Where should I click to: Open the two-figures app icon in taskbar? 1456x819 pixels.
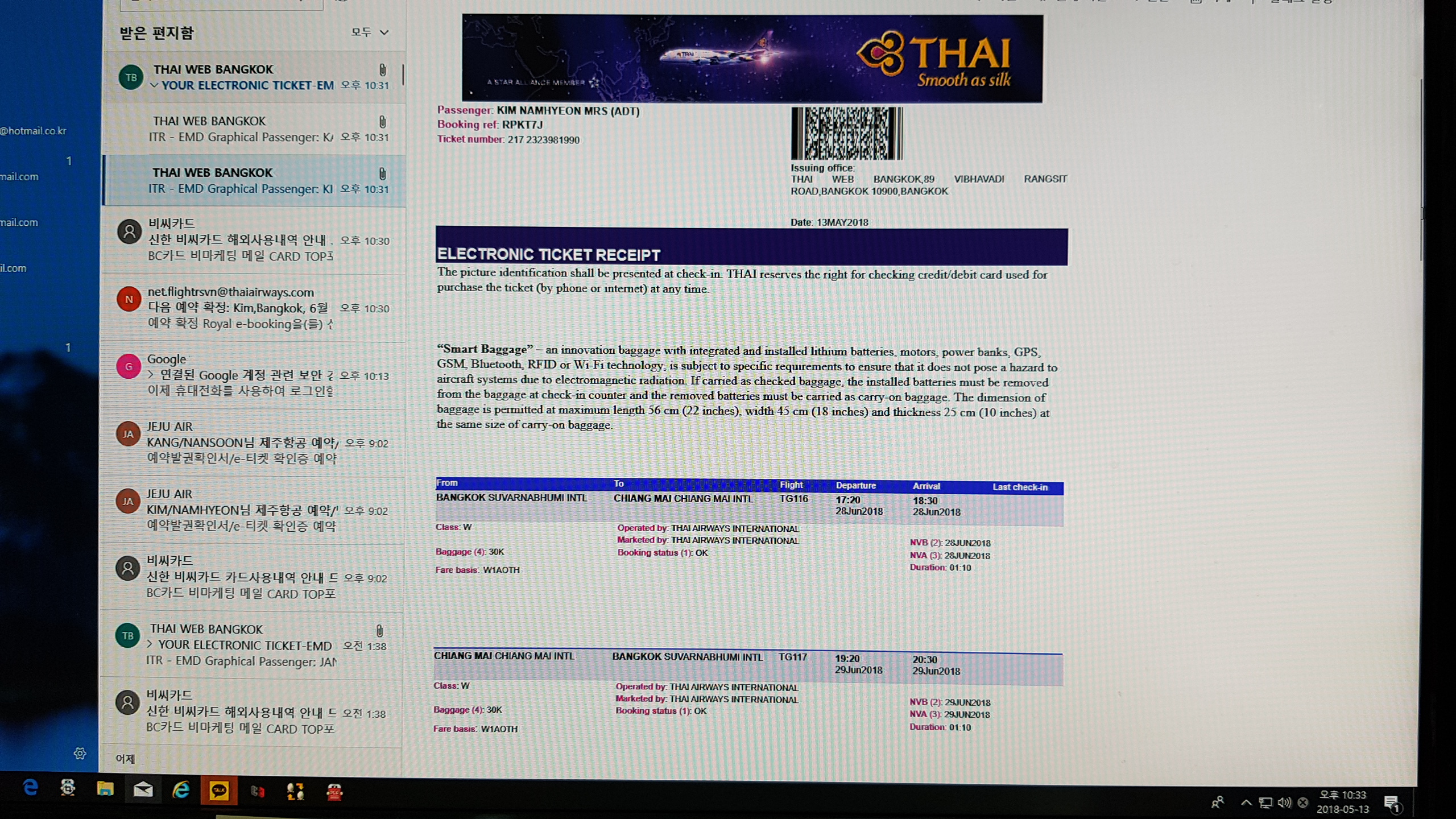click(295, 792)
